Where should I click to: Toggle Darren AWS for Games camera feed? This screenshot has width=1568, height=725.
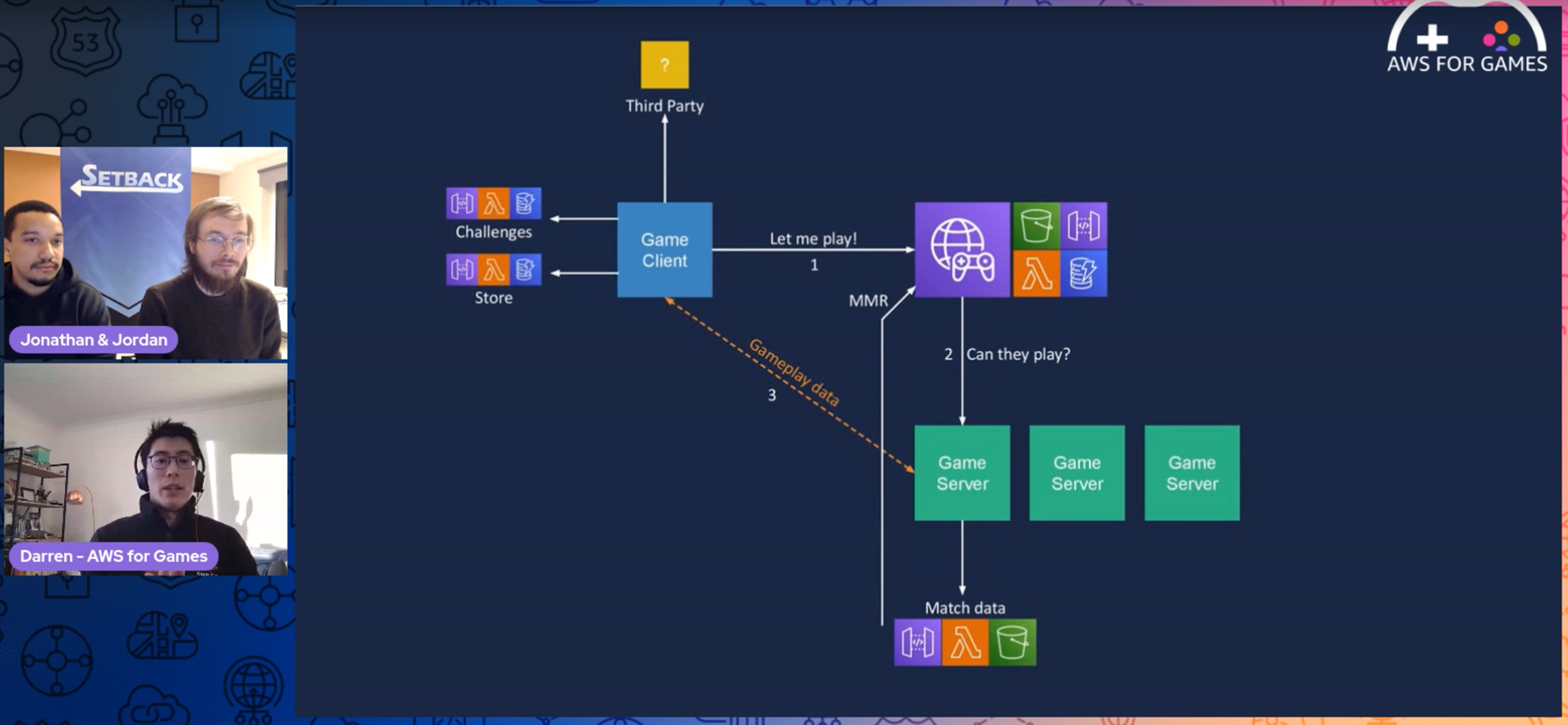click(x=145, y=470)
